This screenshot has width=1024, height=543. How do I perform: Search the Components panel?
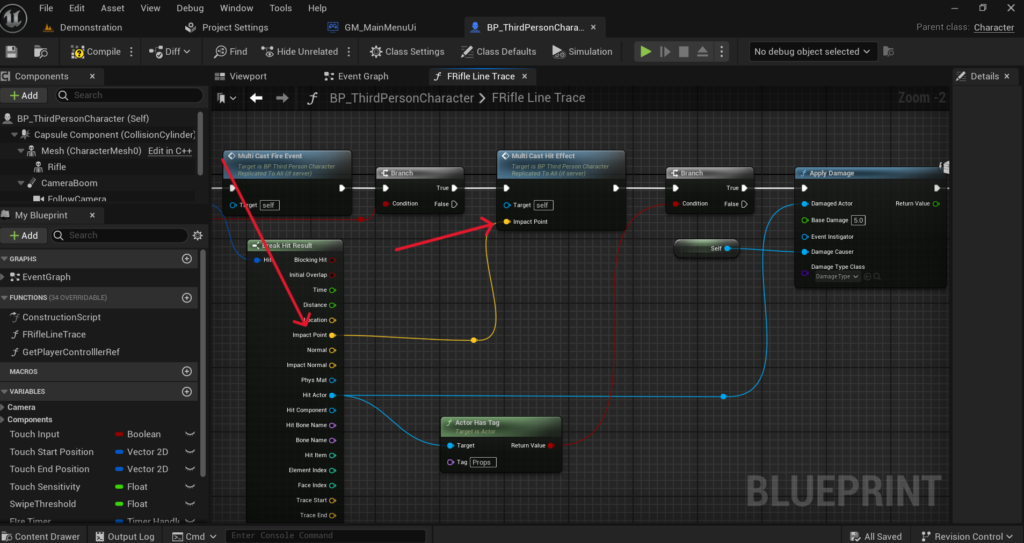coord(129,95)
